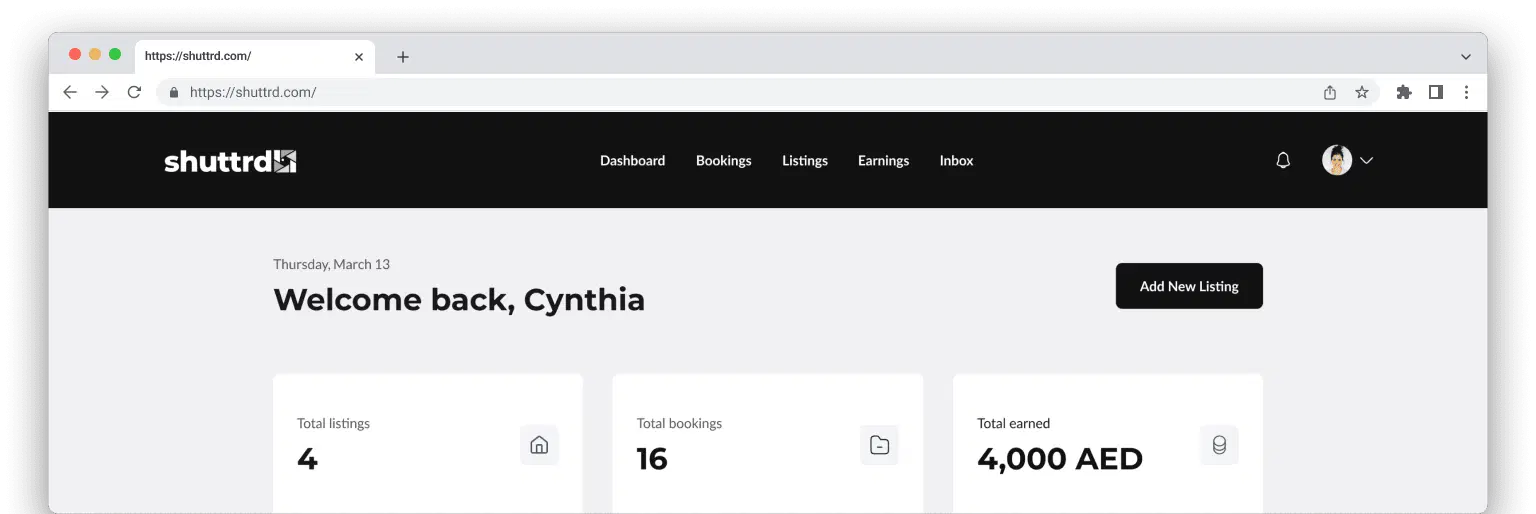Reload the current page
This screenshot has height=514, width=1536.
pyautogui.click(x=134, y=92)
